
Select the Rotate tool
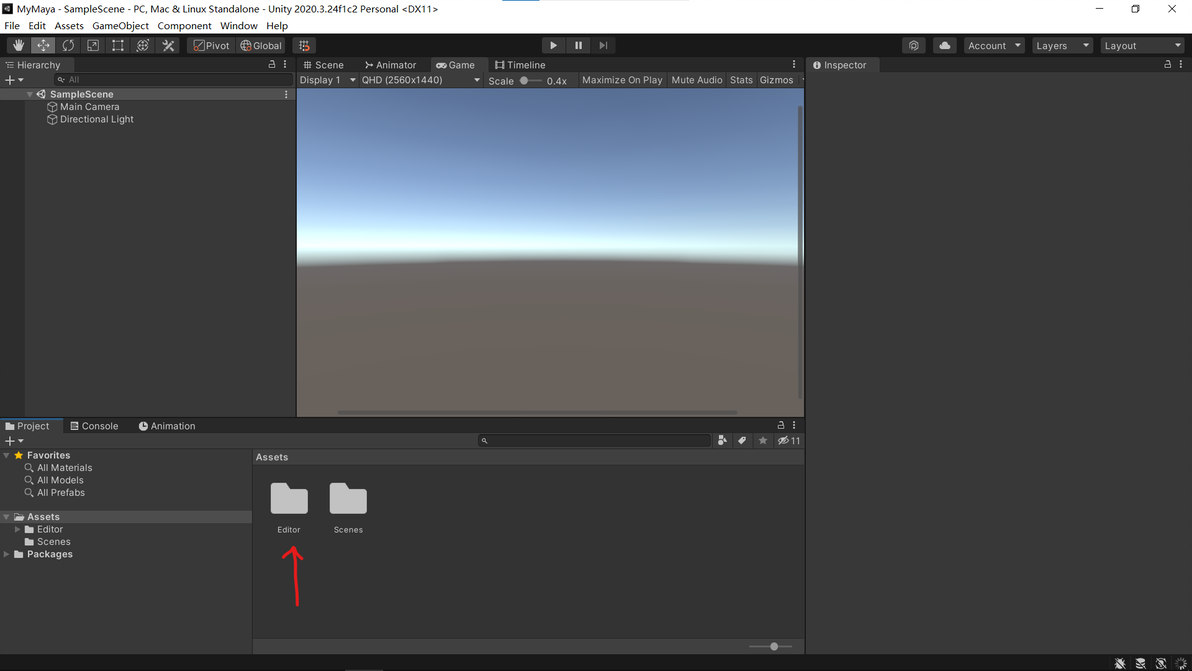coord(68,46)
